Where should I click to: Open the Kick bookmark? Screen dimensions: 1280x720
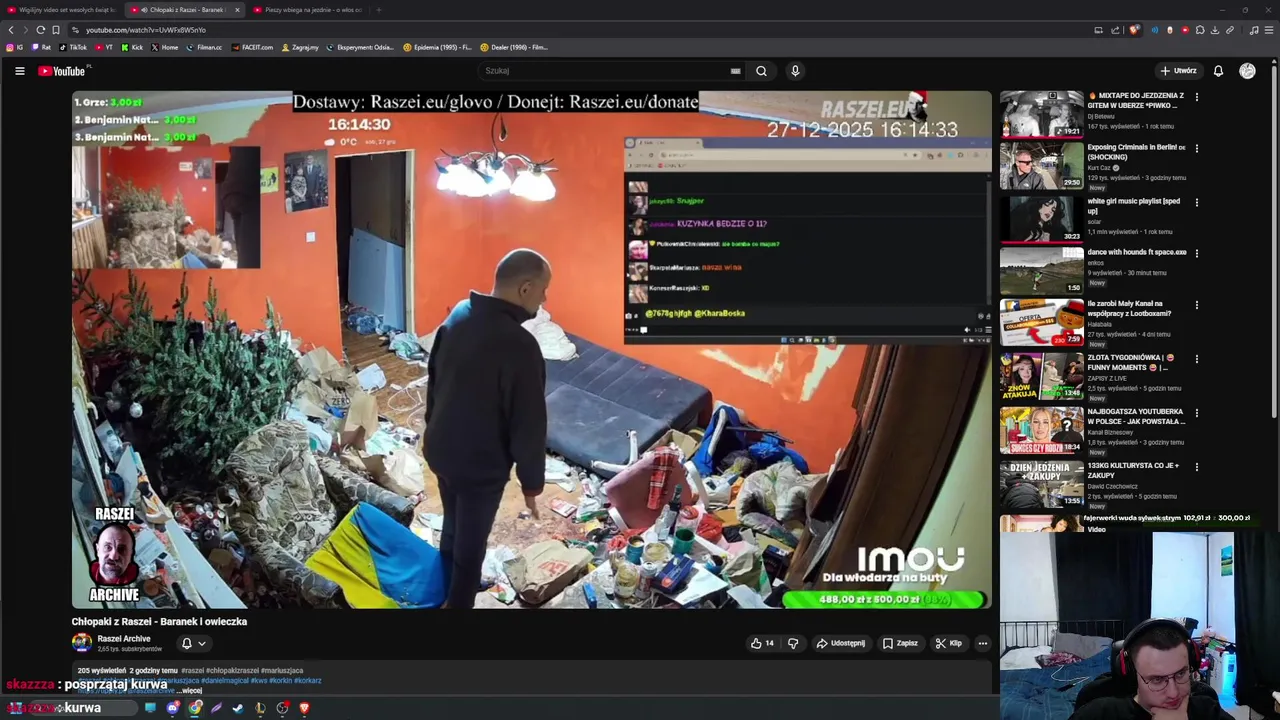pyautogui.click(x=132, y=47)
